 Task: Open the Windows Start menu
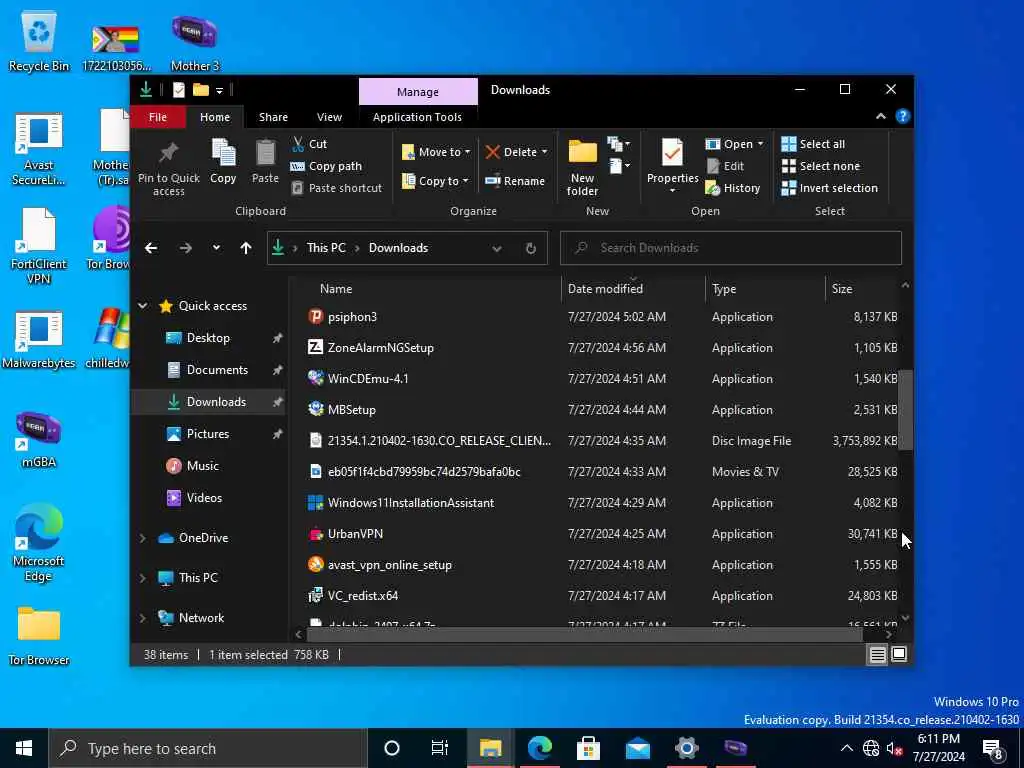(x=24, y=748)
